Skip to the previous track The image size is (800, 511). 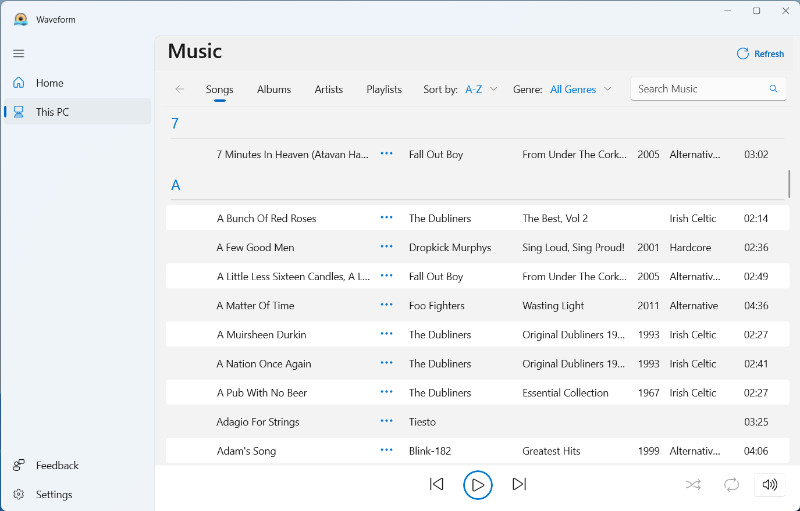click(436, 484)
